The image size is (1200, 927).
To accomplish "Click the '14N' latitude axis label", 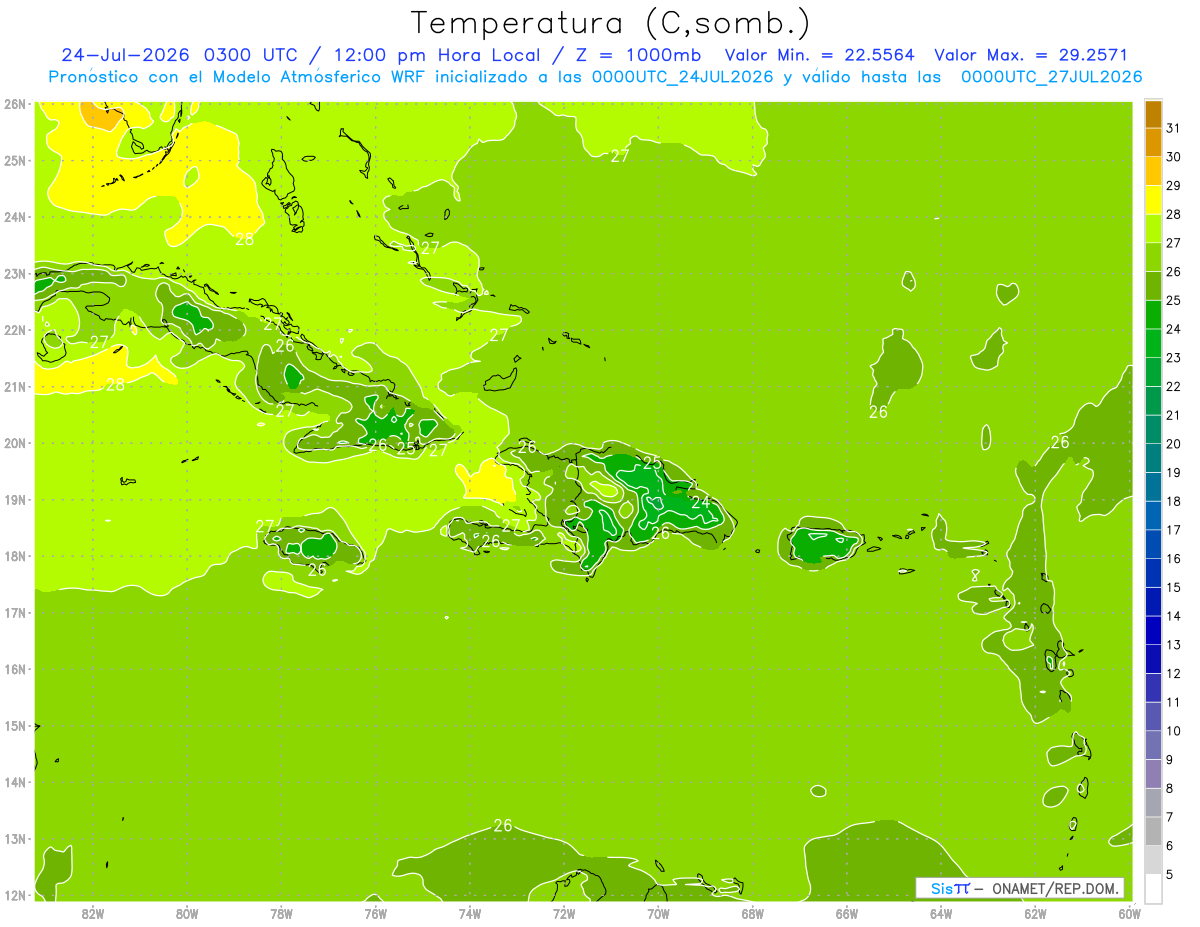I will [x=15, y=782].
